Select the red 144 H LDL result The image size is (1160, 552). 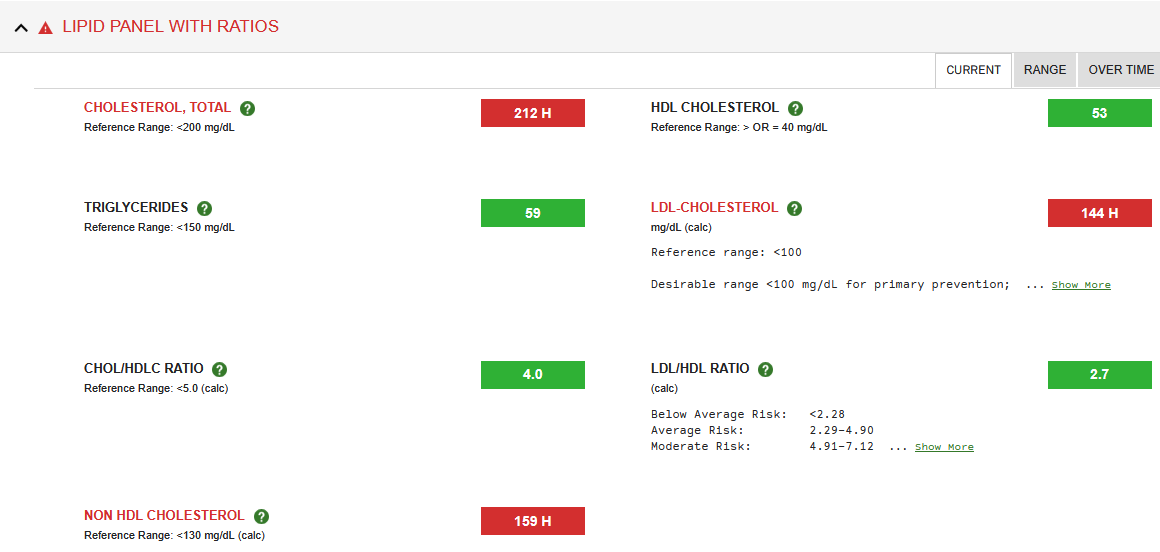1099,213
